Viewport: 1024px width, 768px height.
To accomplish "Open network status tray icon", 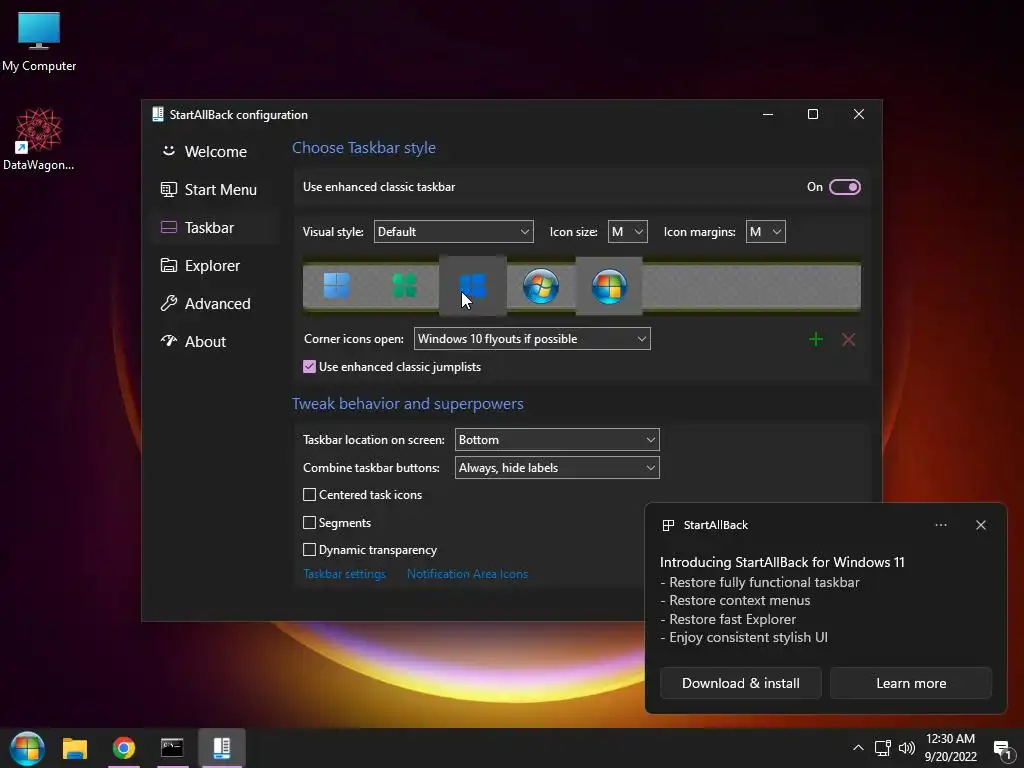I will pos(883,748).
